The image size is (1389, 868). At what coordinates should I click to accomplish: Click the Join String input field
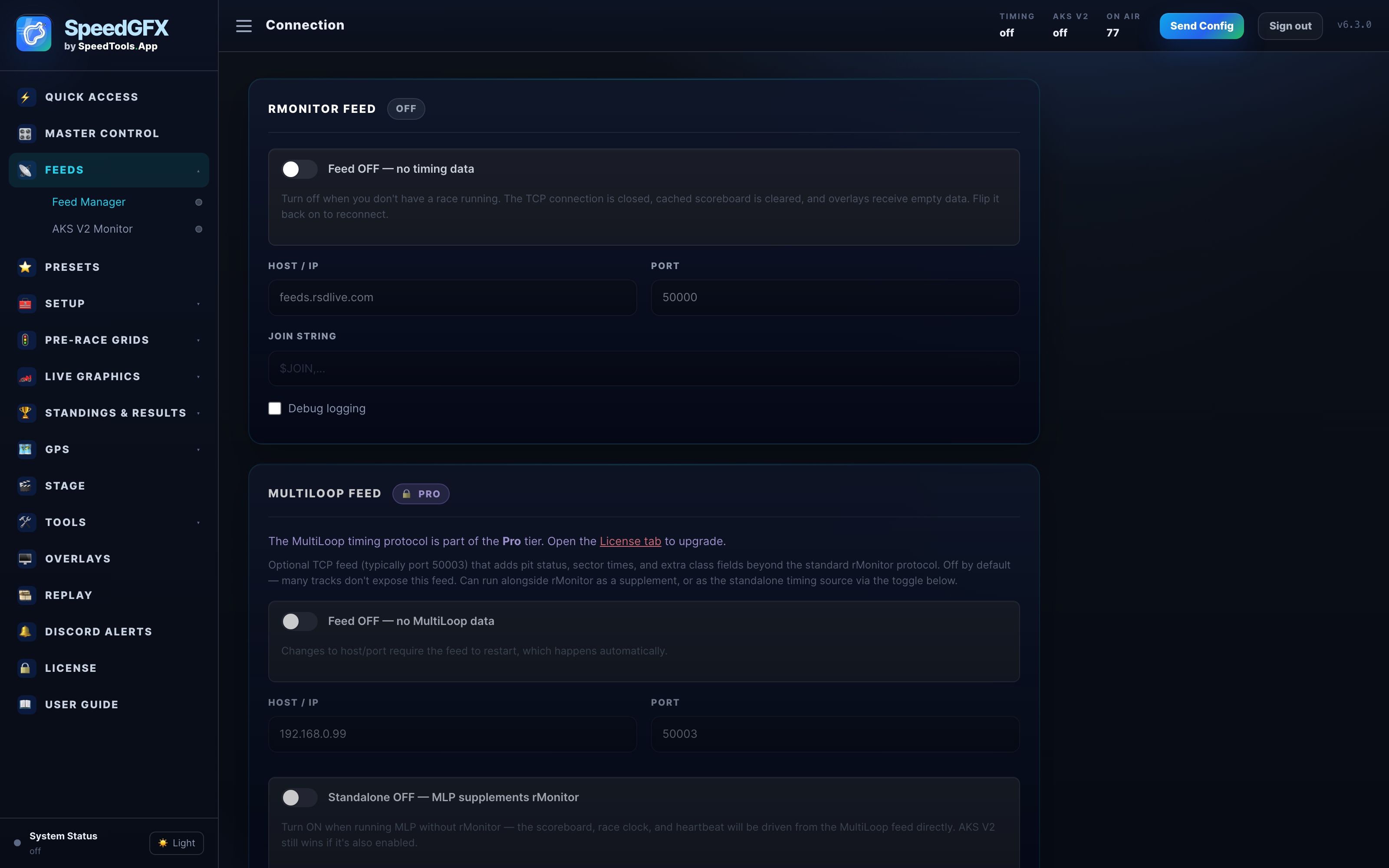coord(643,368)
